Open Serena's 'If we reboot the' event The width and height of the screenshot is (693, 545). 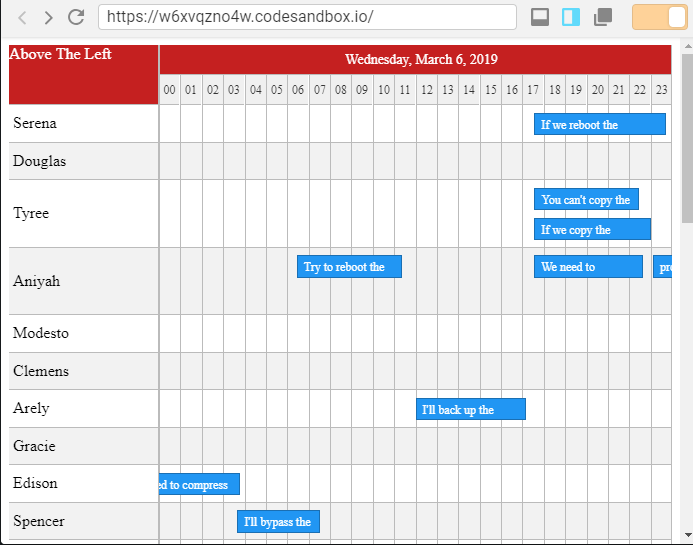point(600,124)
